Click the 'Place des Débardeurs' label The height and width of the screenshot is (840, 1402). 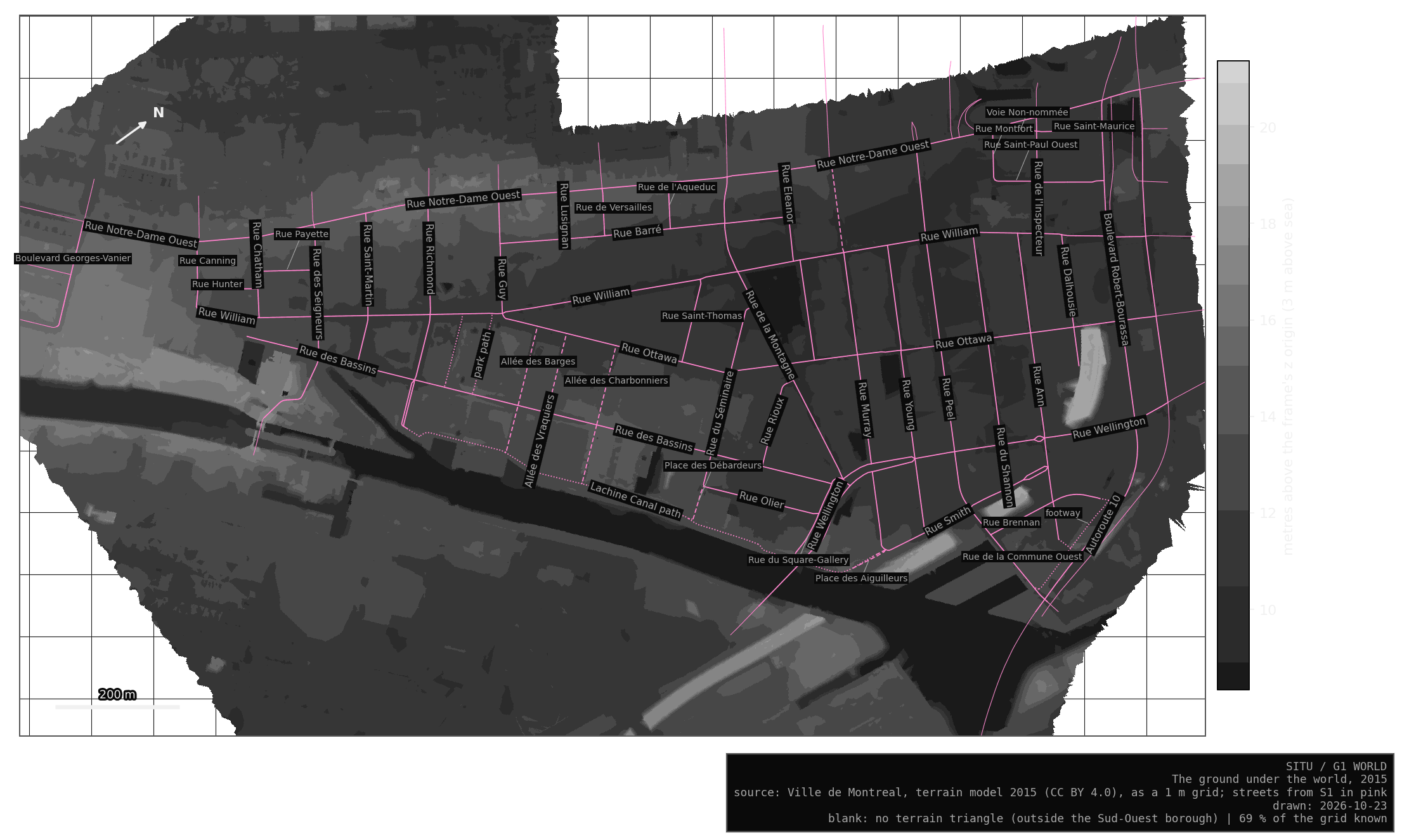[x=713, y=466]
